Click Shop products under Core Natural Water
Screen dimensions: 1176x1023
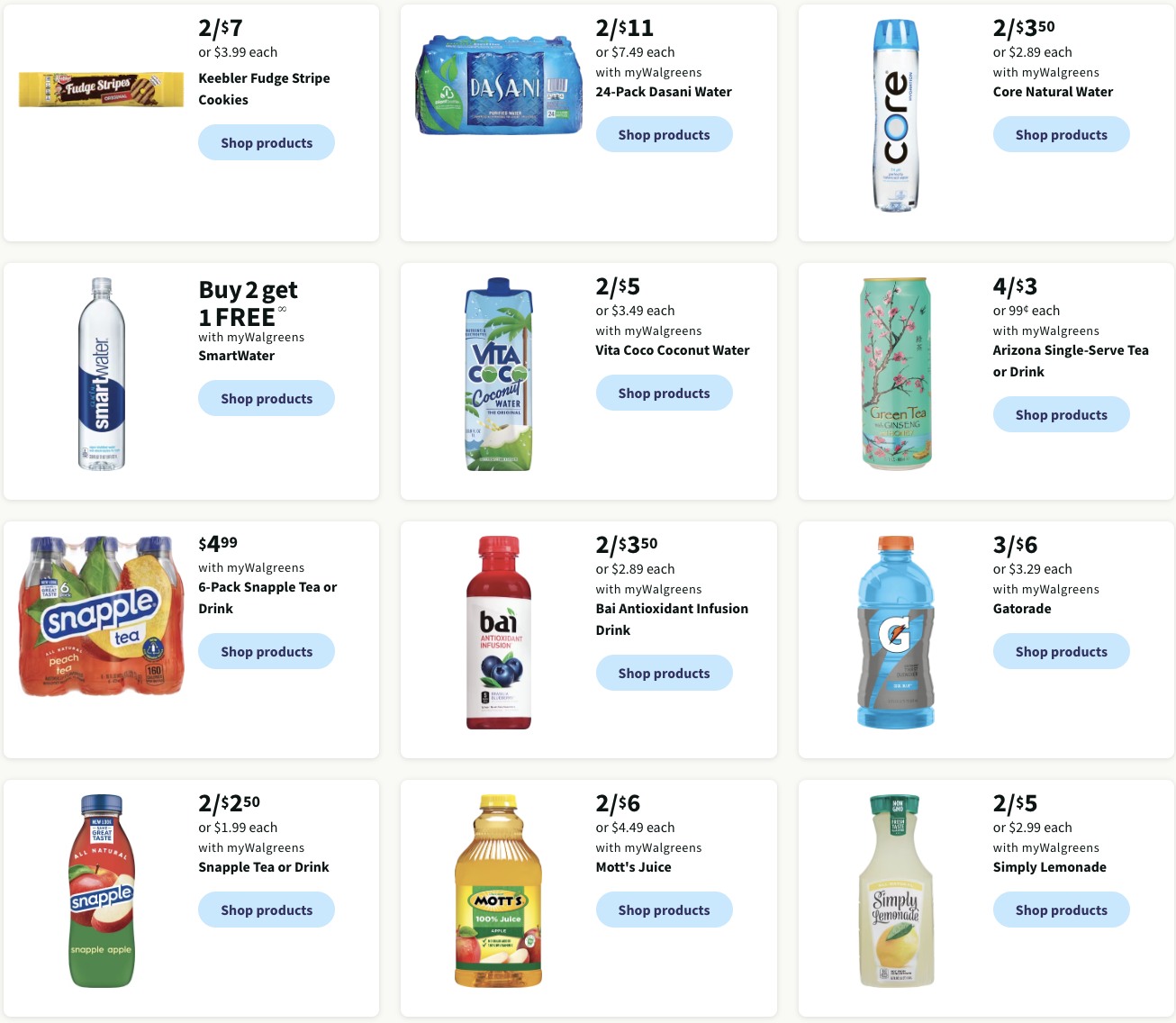(1062, 134)
